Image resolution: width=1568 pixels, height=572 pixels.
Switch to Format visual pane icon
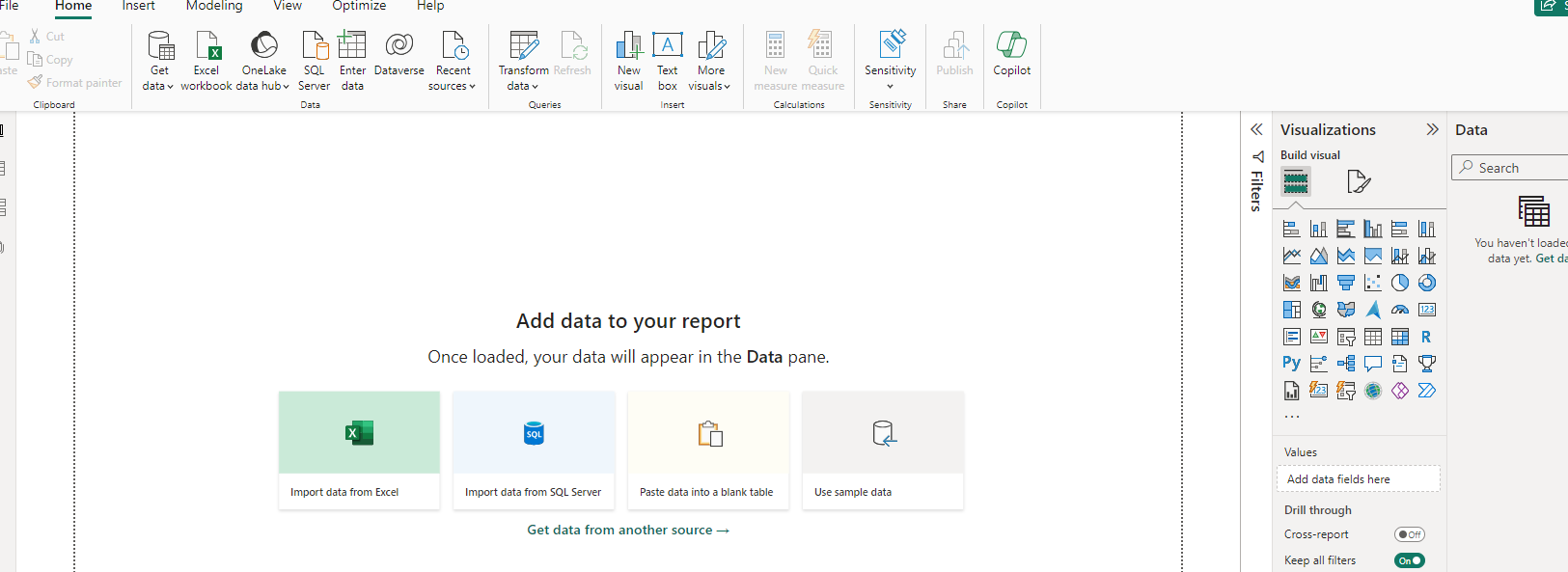coord(1359,181)
